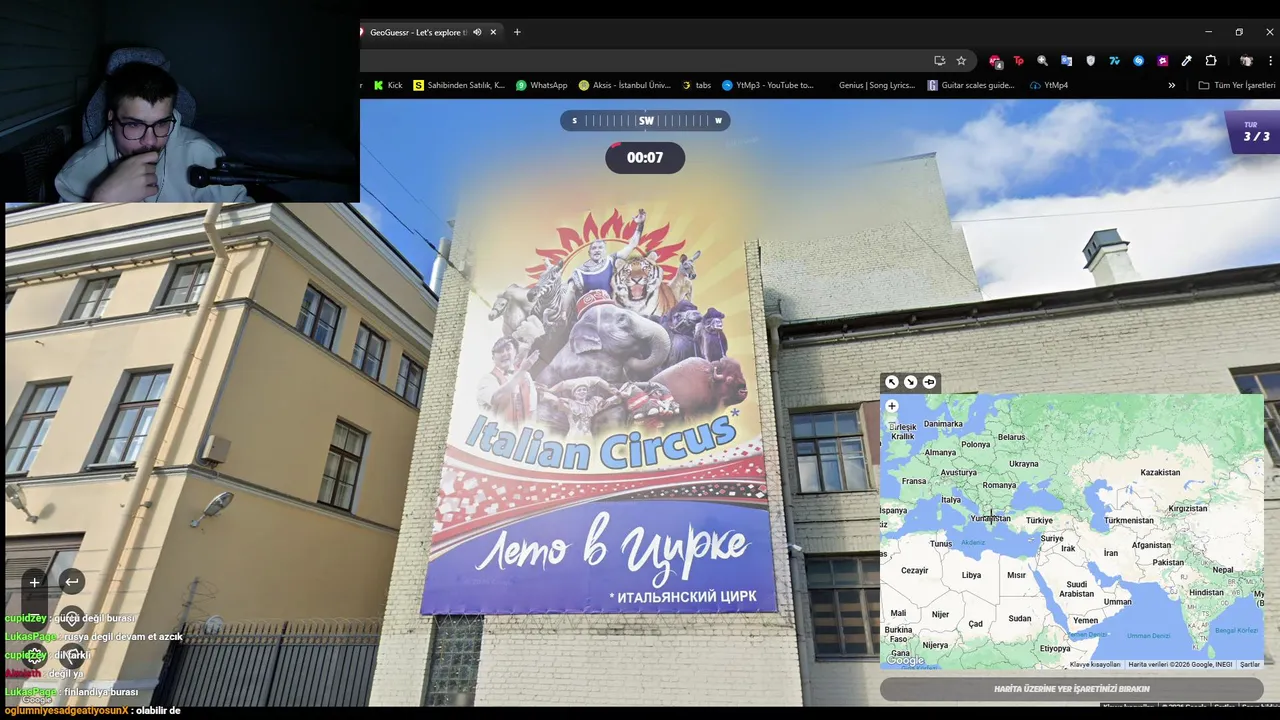Open the WhatsApp bookmark

(x=541, y=85)
